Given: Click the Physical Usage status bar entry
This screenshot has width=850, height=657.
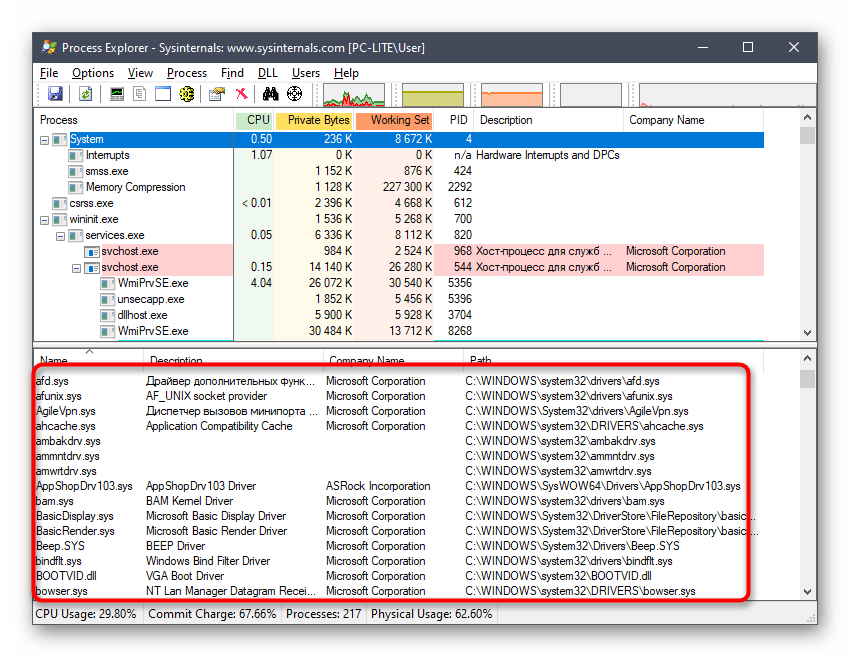Looking at the screenshot, I should (x=432, y=614).
